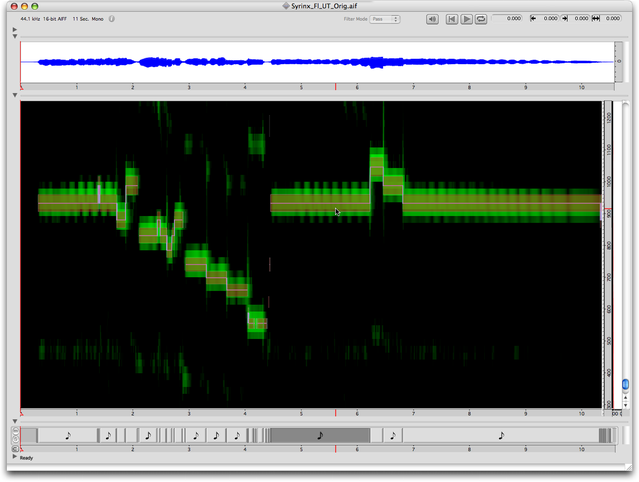639x482 pixels.
Task: Select the note segment after second 2
Action: pyautogui.click(x=148, y=436)
